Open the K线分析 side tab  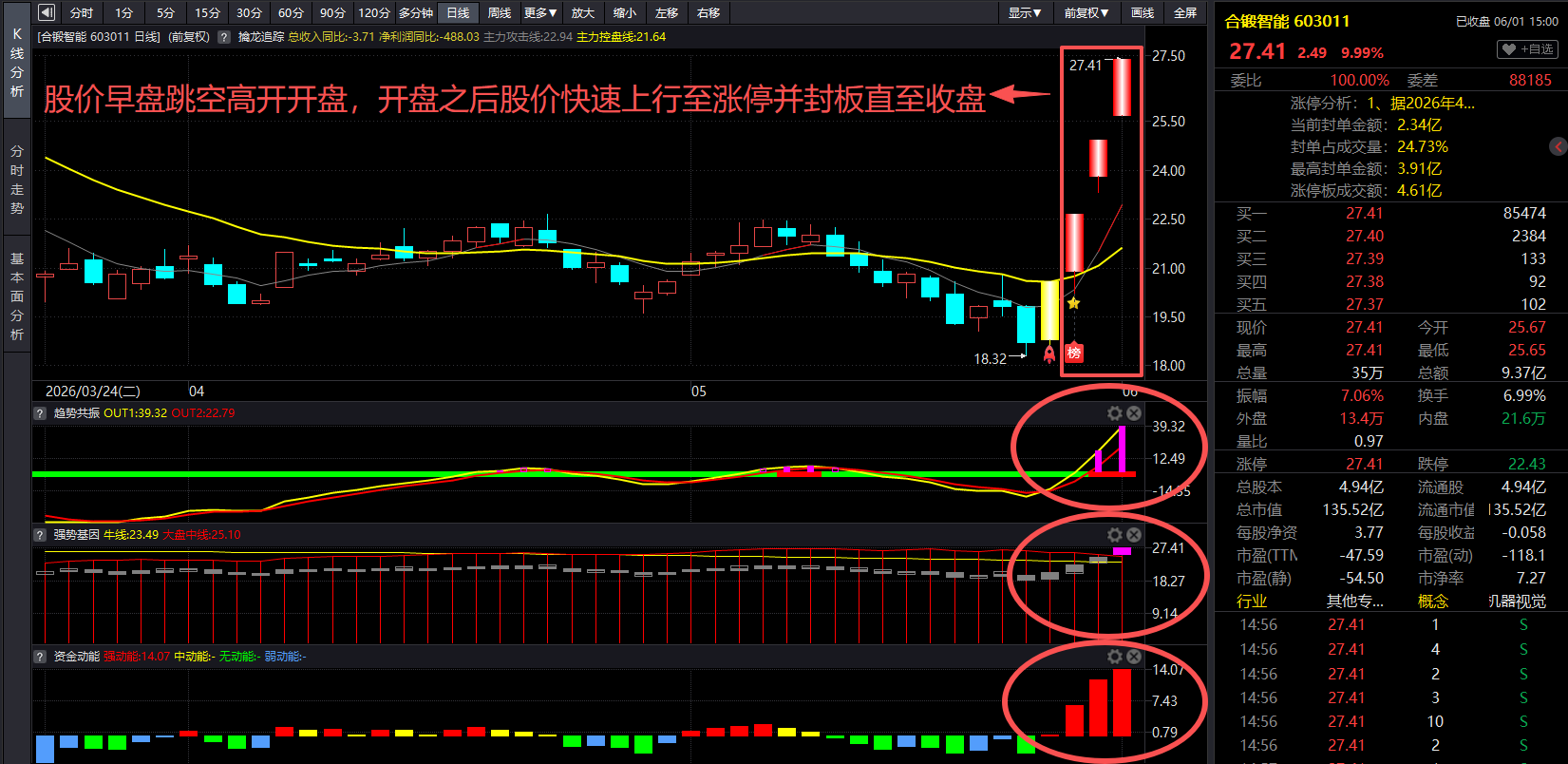(17, 62)
